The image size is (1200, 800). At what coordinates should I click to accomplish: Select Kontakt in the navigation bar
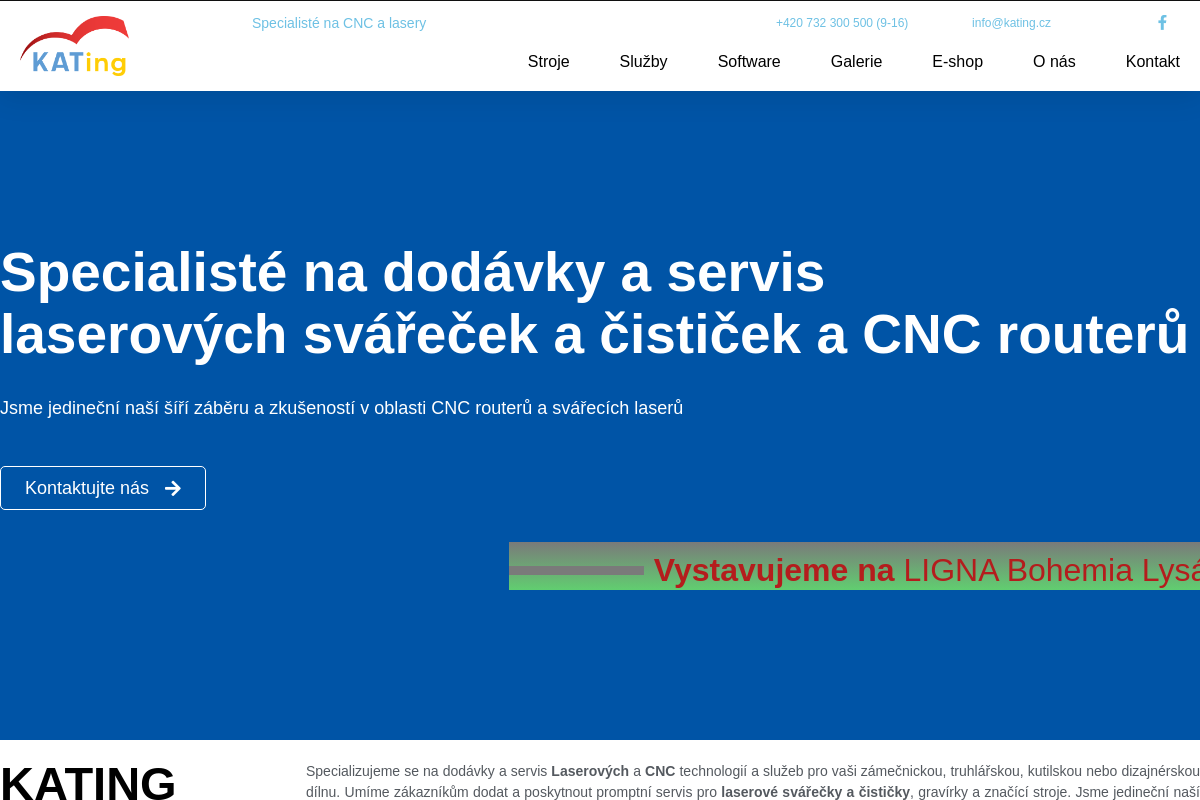[1152, 61]
